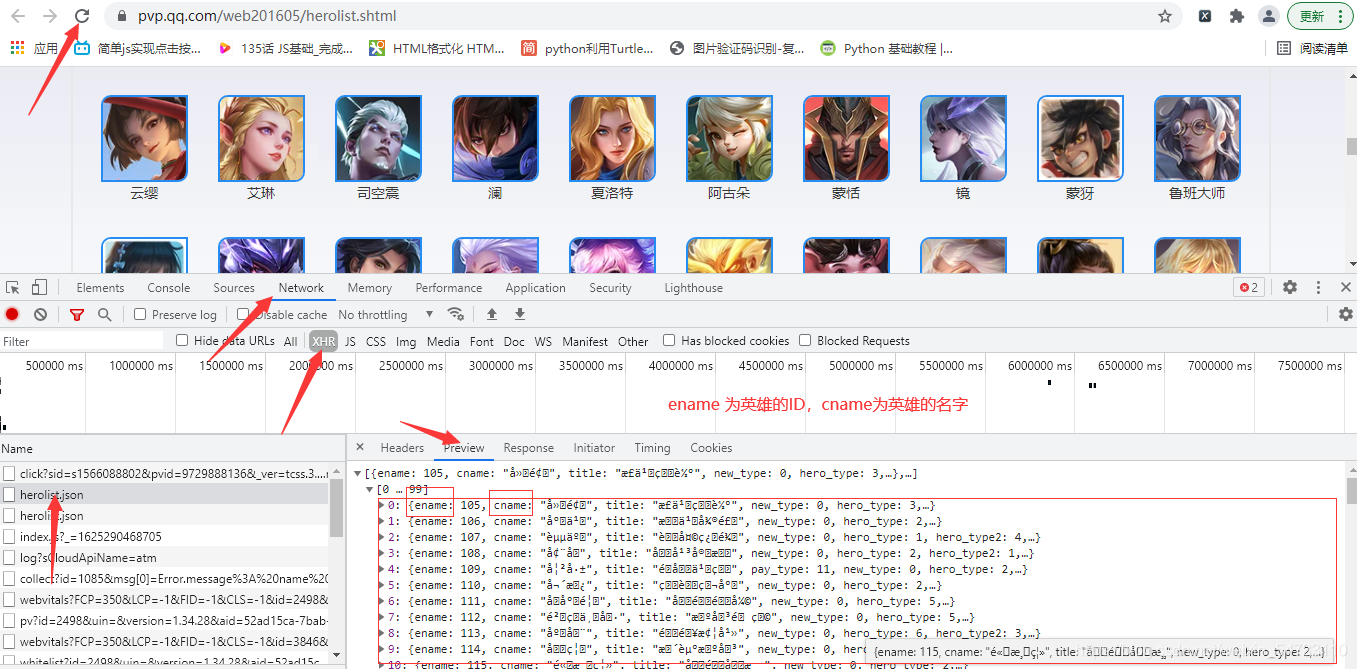Open DevTools more options kebab menu
Viewport: 1357px width, 669px height.
tap(1319, 287)
